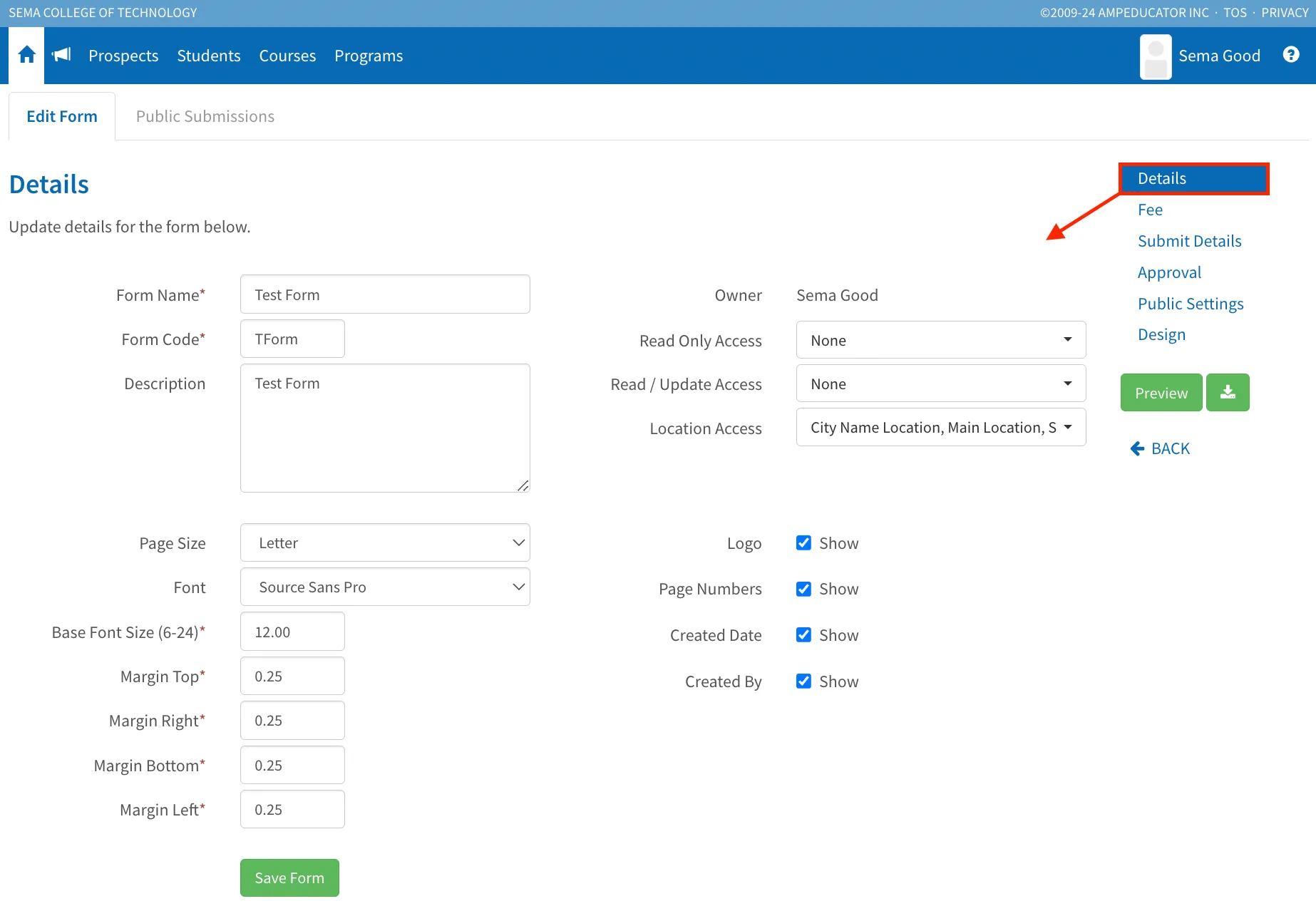
Task: Click inside the Description text area
Action: pyautogui.click(x=385, y=428)
